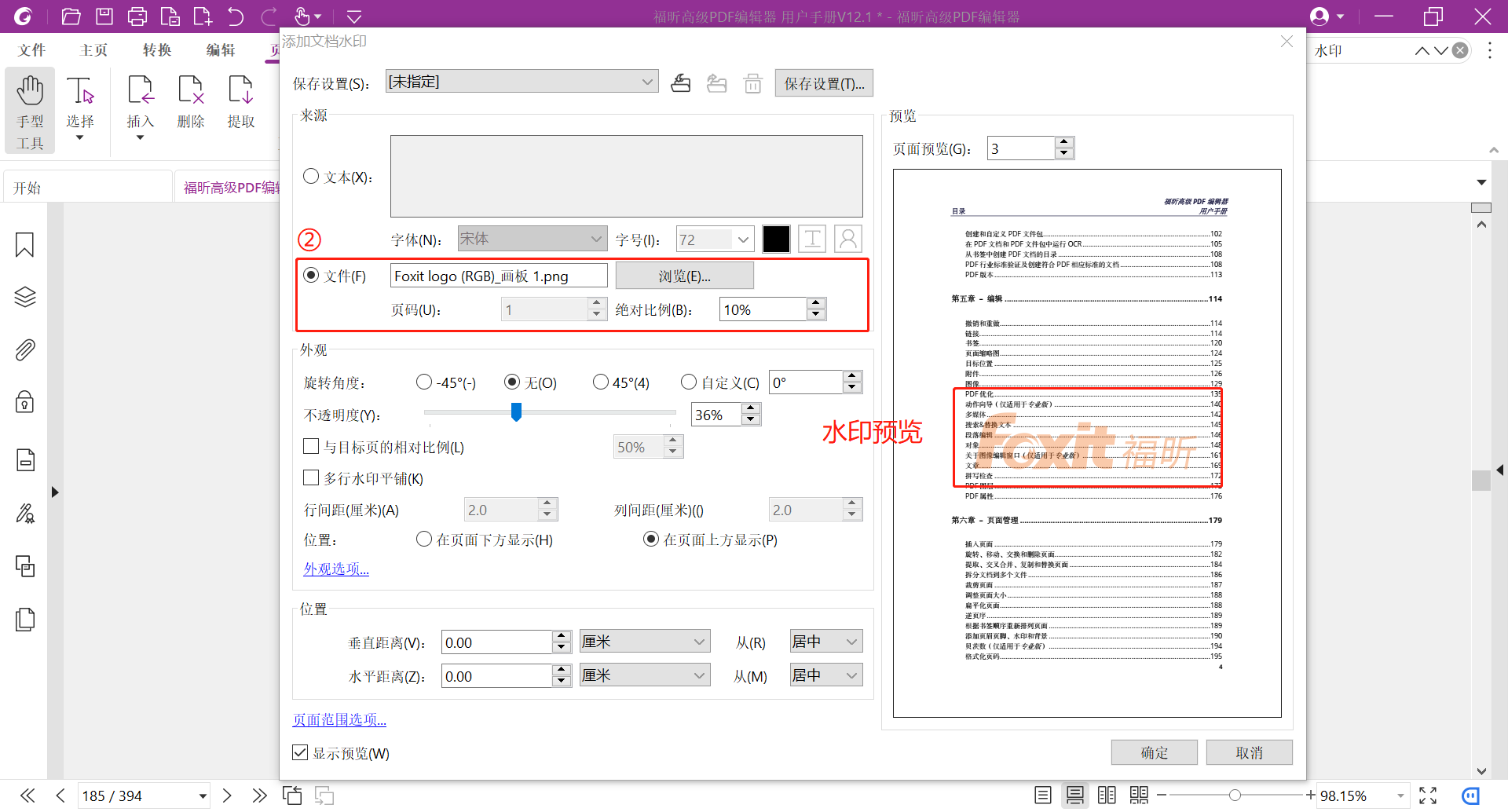Click text underline style icon
This screenshot has width=1508, height=812.
tap(812, 239)
